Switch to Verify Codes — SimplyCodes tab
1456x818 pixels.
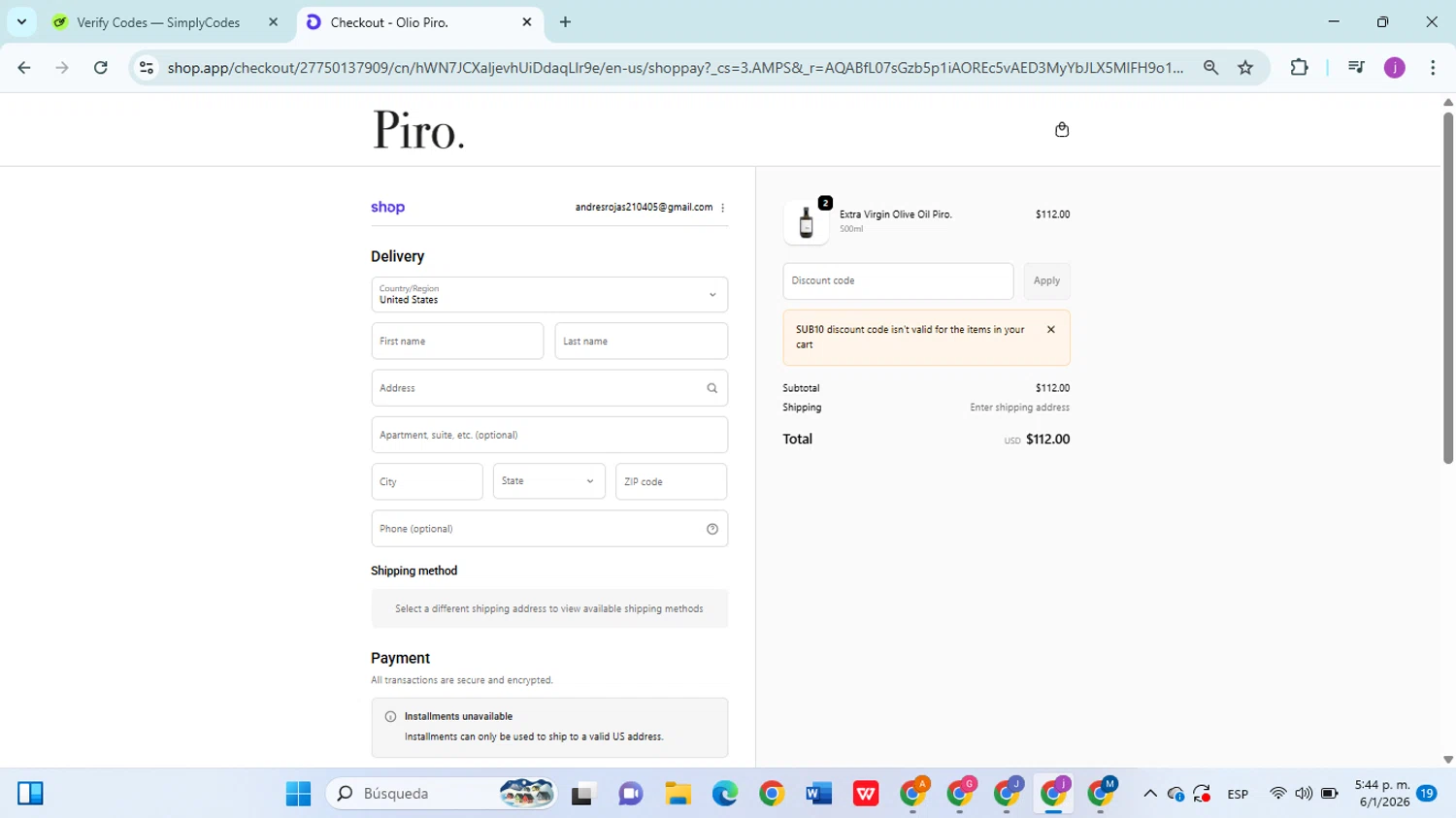point(158,22)
